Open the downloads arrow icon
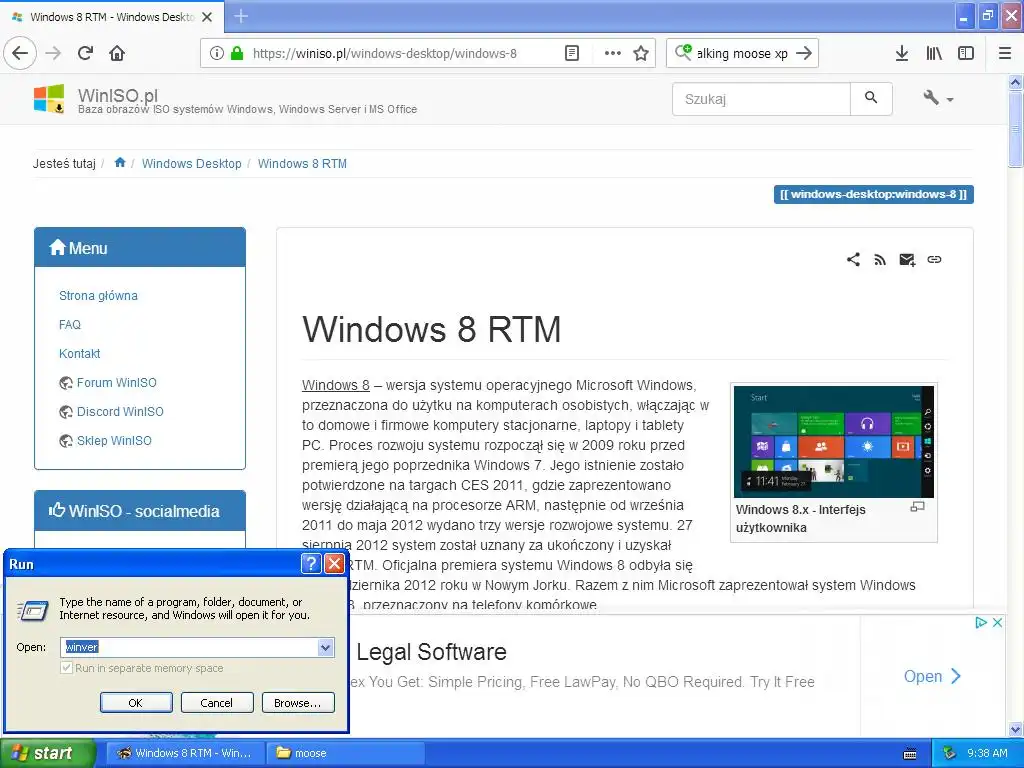Viewport: 1024px width, 768px height. pos(902,53)
